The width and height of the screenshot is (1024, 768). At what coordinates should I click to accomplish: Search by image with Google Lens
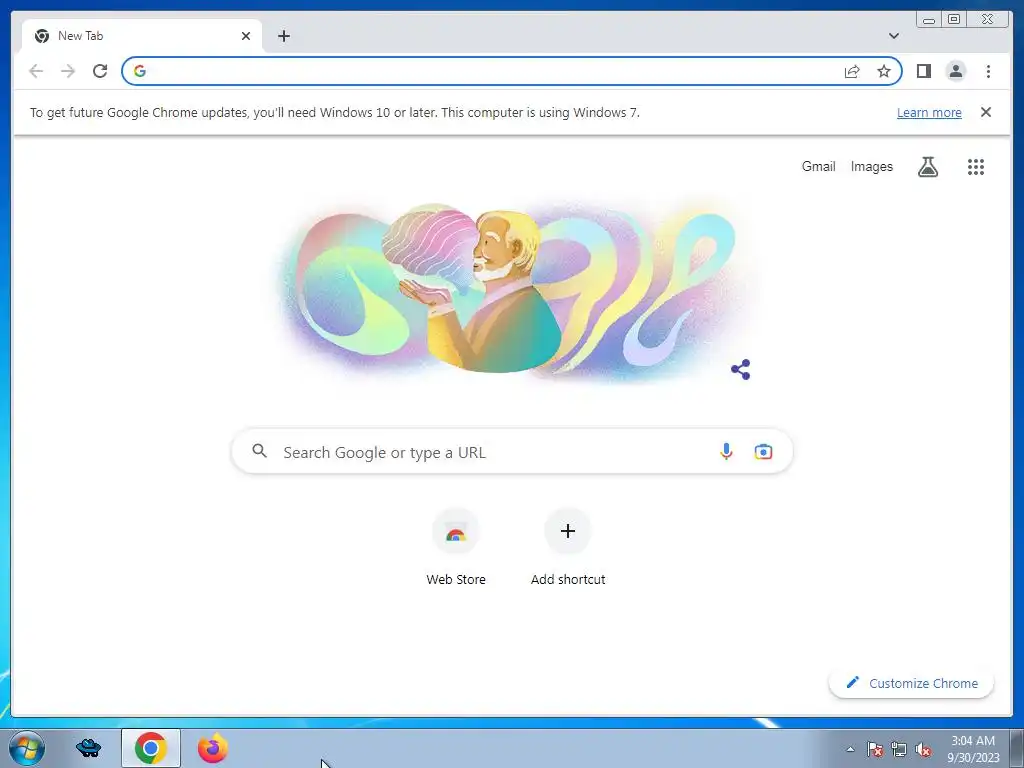coord(763,451)
